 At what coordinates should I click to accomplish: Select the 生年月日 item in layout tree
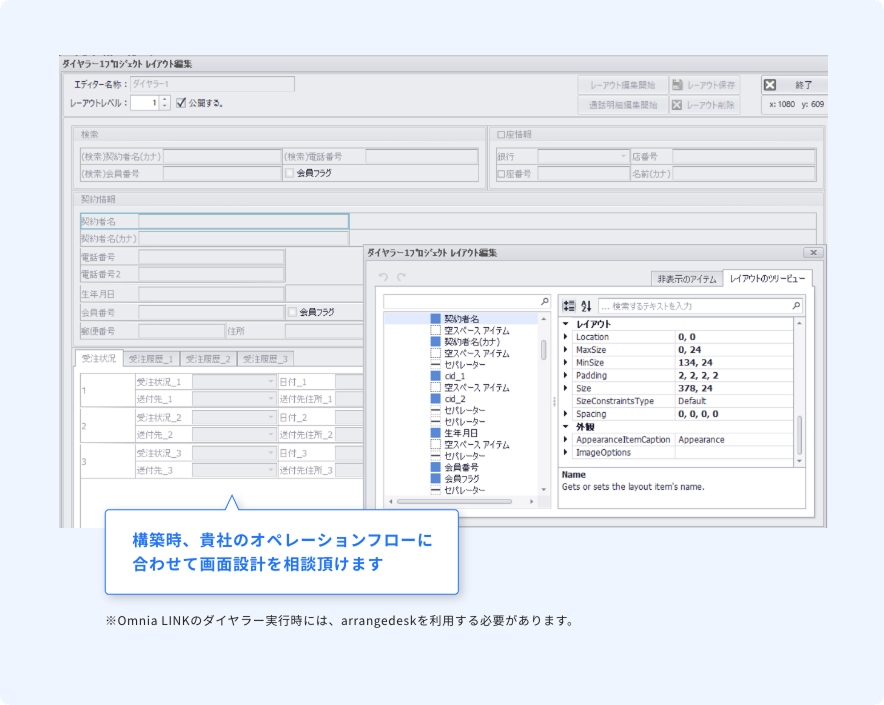click(x=460, y=433)
